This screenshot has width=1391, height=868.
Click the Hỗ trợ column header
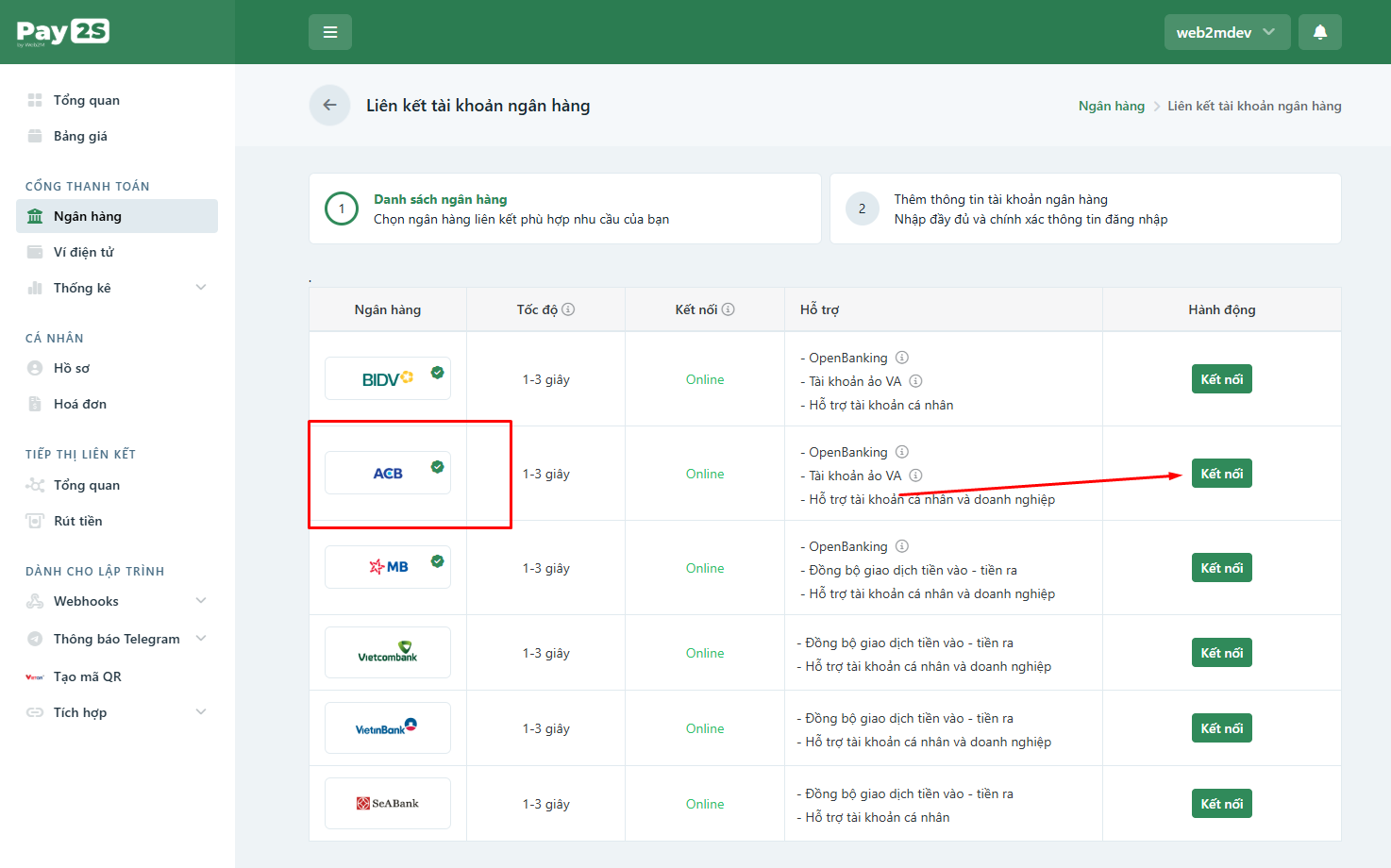[819, 309]
